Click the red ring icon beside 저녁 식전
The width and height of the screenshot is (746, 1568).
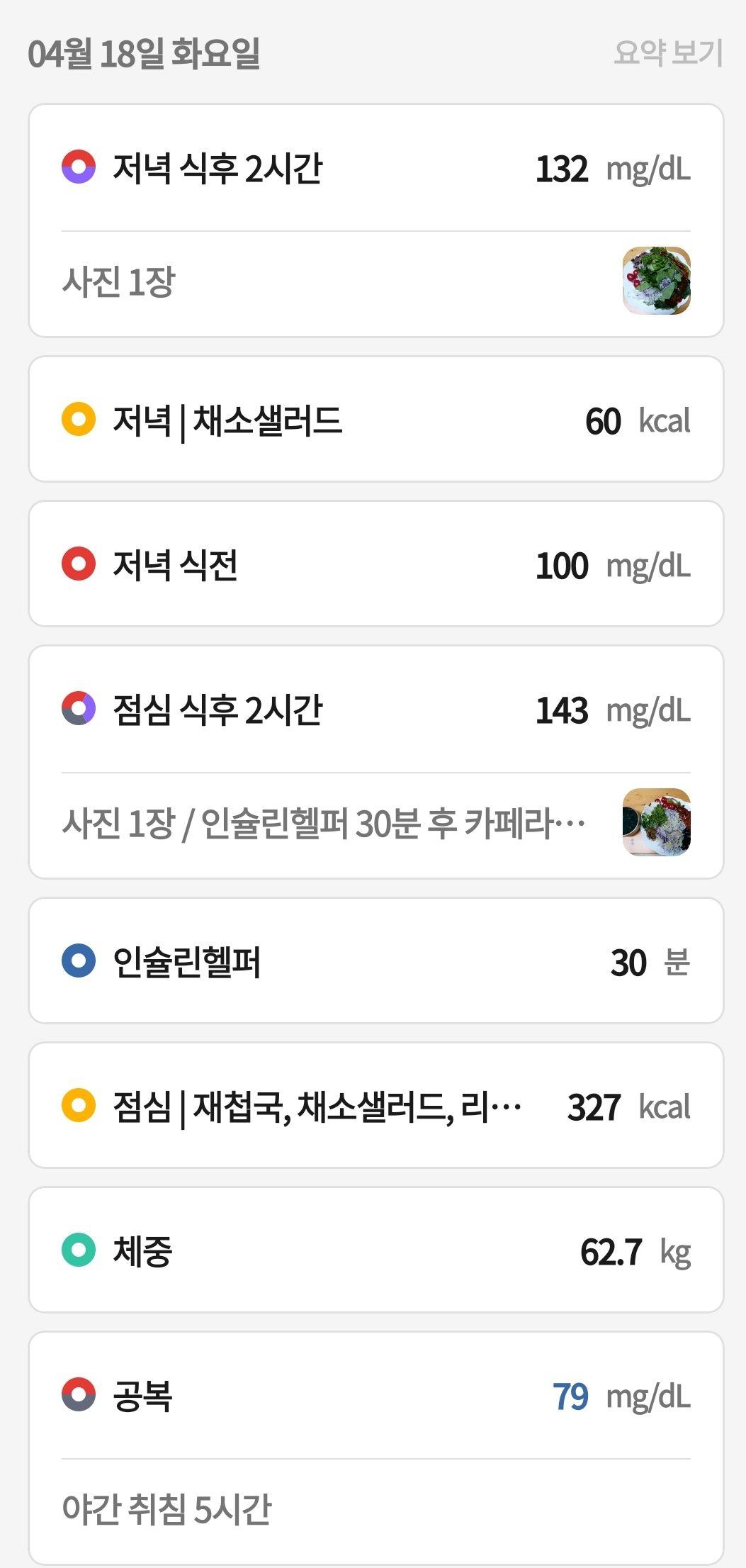79,564
